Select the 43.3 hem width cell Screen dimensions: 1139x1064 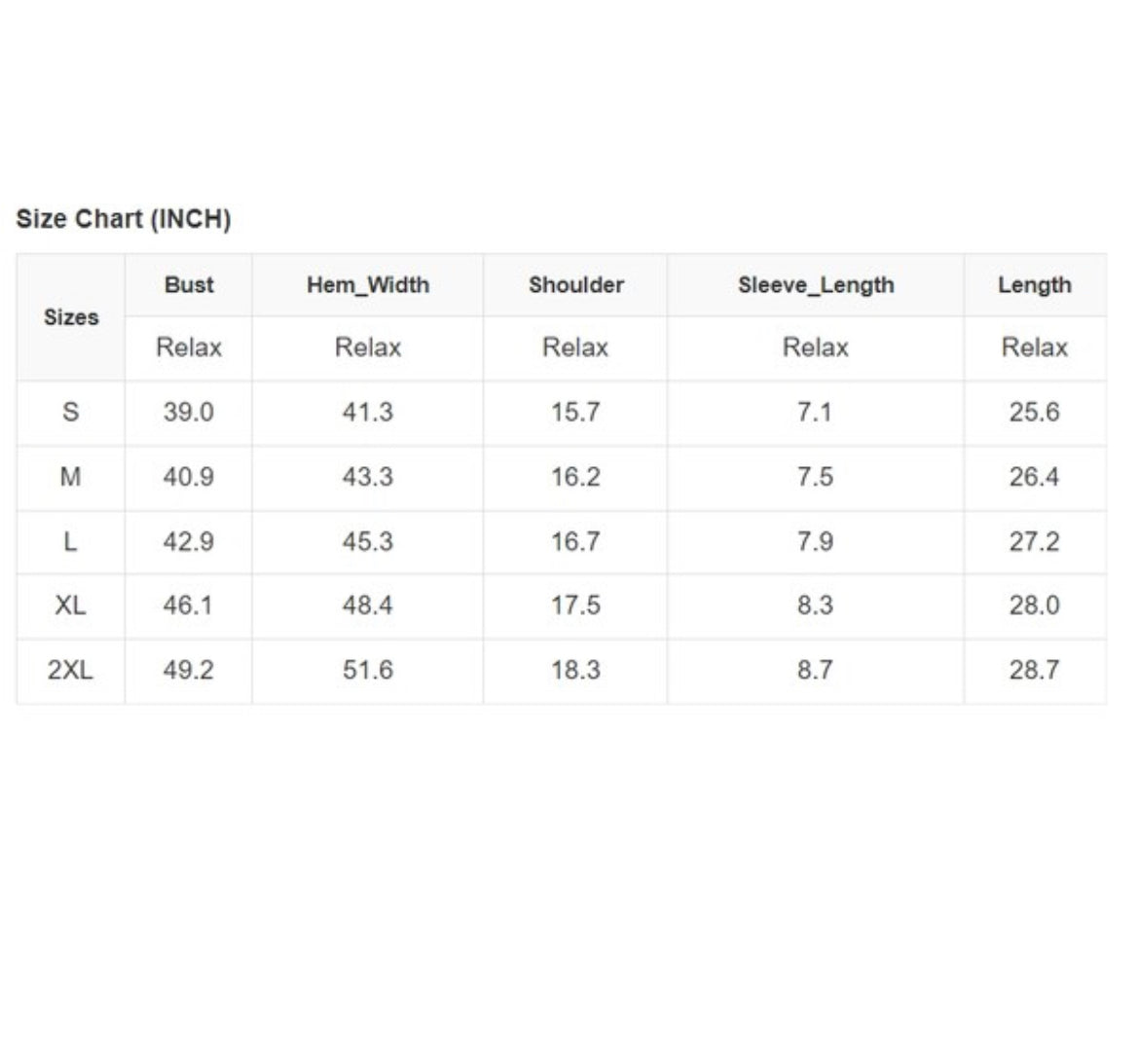[367, 477]
